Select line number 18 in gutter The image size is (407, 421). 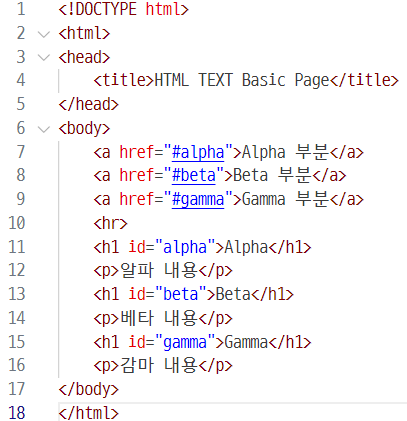click(17, 413)
